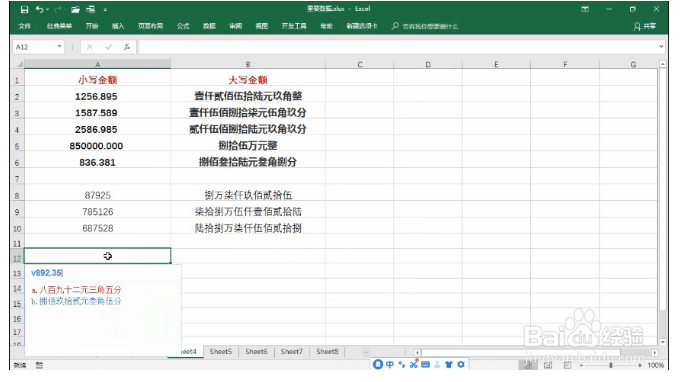Select the header cell 大写金额
Image resolution: width=683 pixels, height=382 pixels.
point(248,80)
